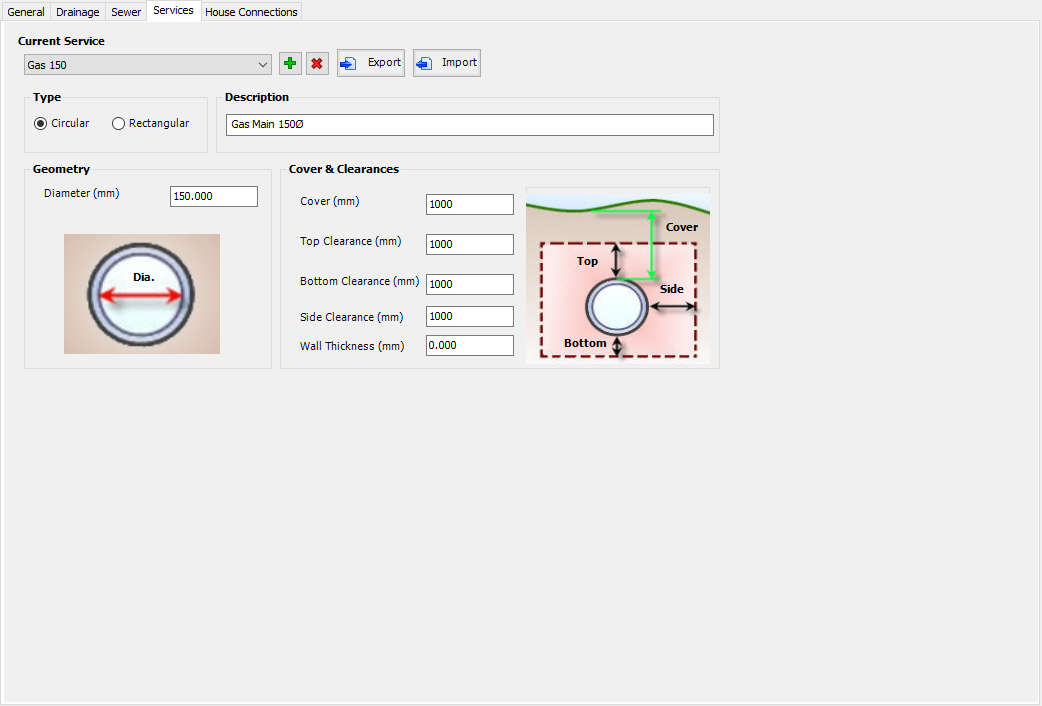Click the Geometry group title
The image size is (1042, 706).
click(61, 170)
